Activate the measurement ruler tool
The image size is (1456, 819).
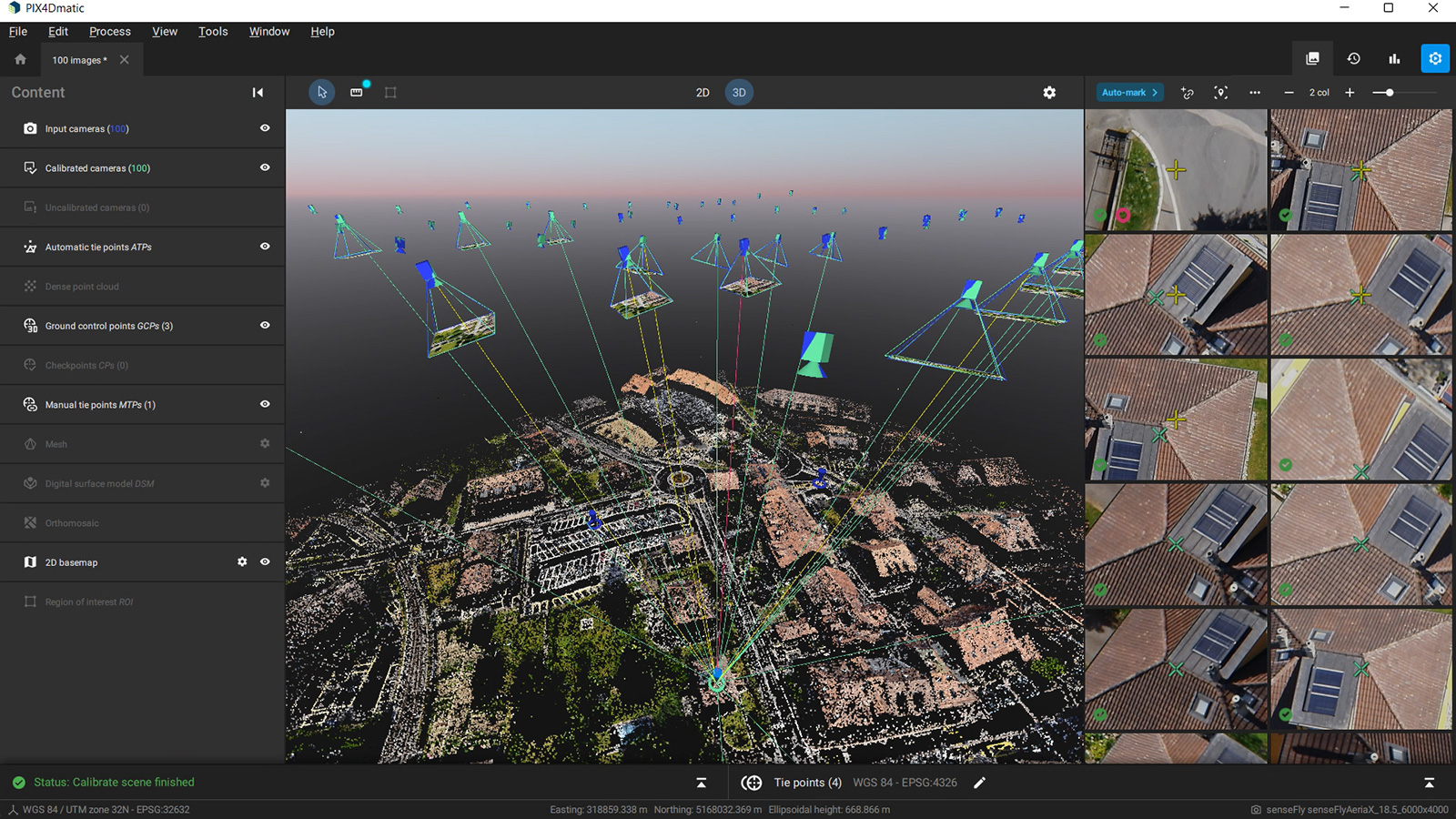click(357, 92)
